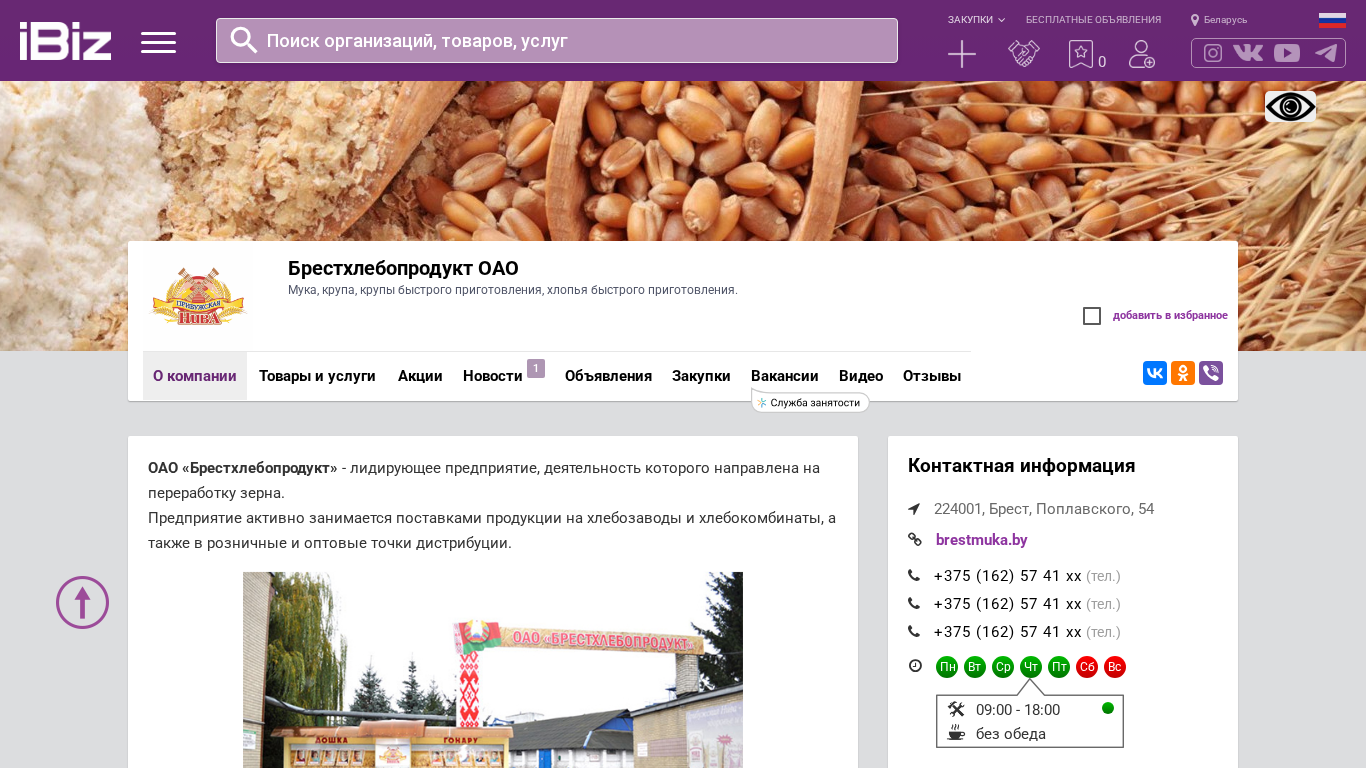Select Wednesday (Ср) schedule
Image resolution: width=1366 pixels, height=768 pixels.
(x=1003, y=667)
